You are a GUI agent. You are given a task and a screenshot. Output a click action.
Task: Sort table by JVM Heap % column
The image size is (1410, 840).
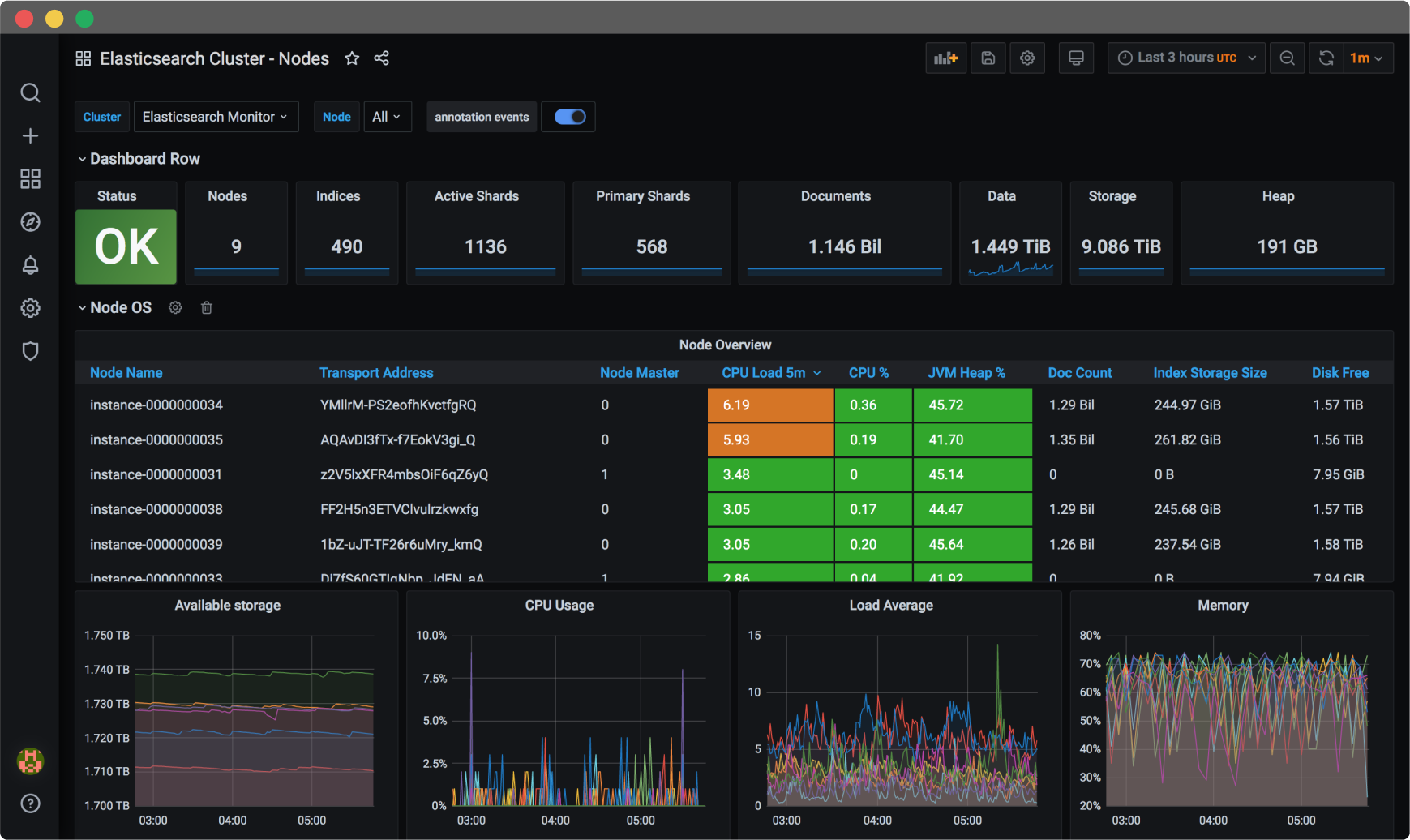[966, 373]
